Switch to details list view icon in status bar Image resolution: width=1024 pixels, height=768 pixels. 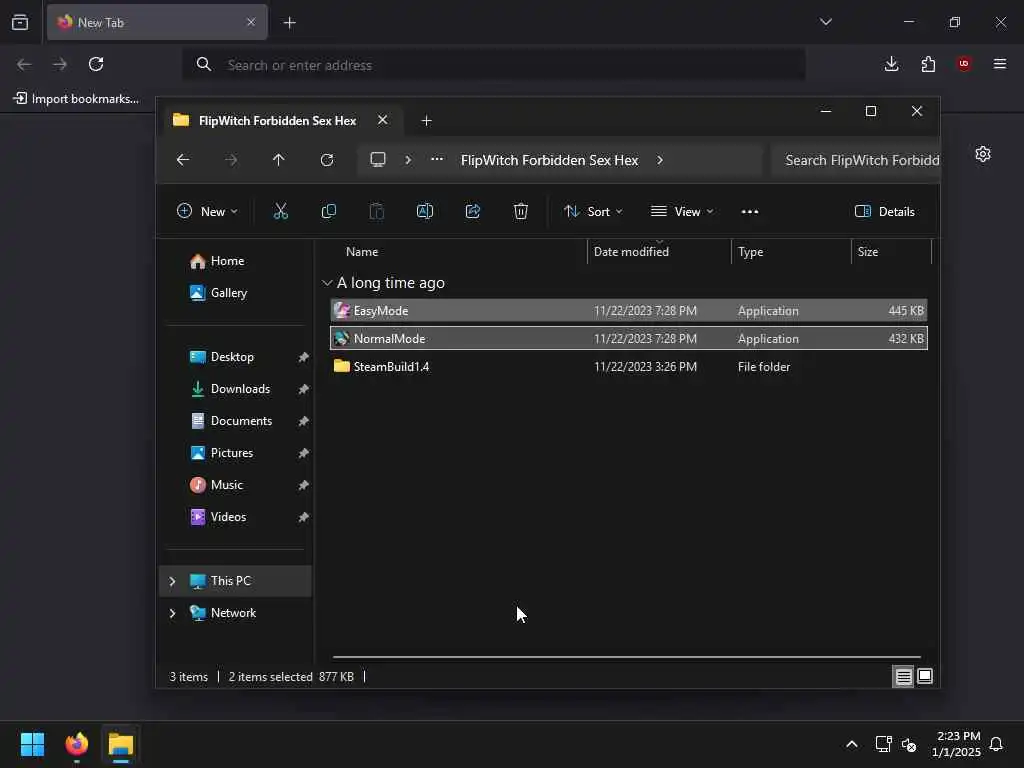coord(903,677)
